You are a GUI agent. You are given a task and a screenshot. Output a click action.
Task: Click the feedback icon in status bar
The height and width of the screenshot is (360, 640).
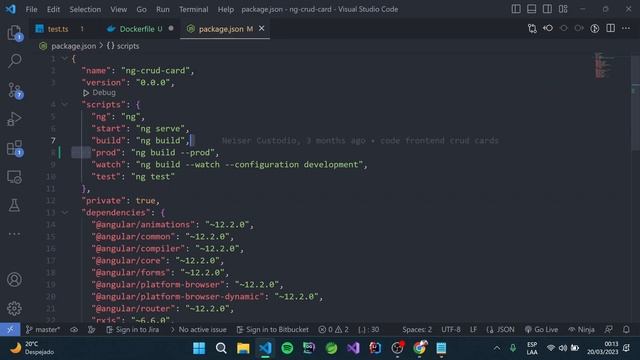pos(609,329)
